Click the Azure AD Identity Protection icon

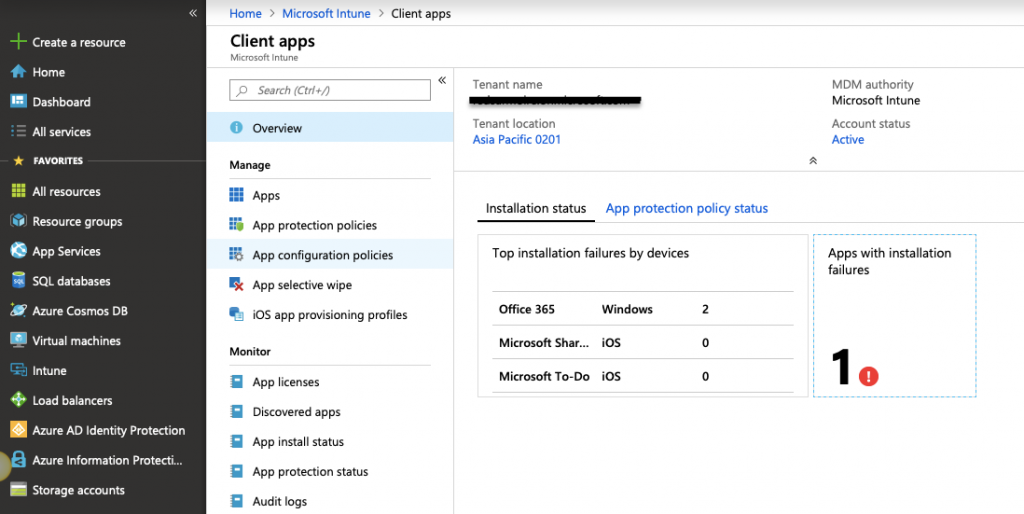[17, 431]
